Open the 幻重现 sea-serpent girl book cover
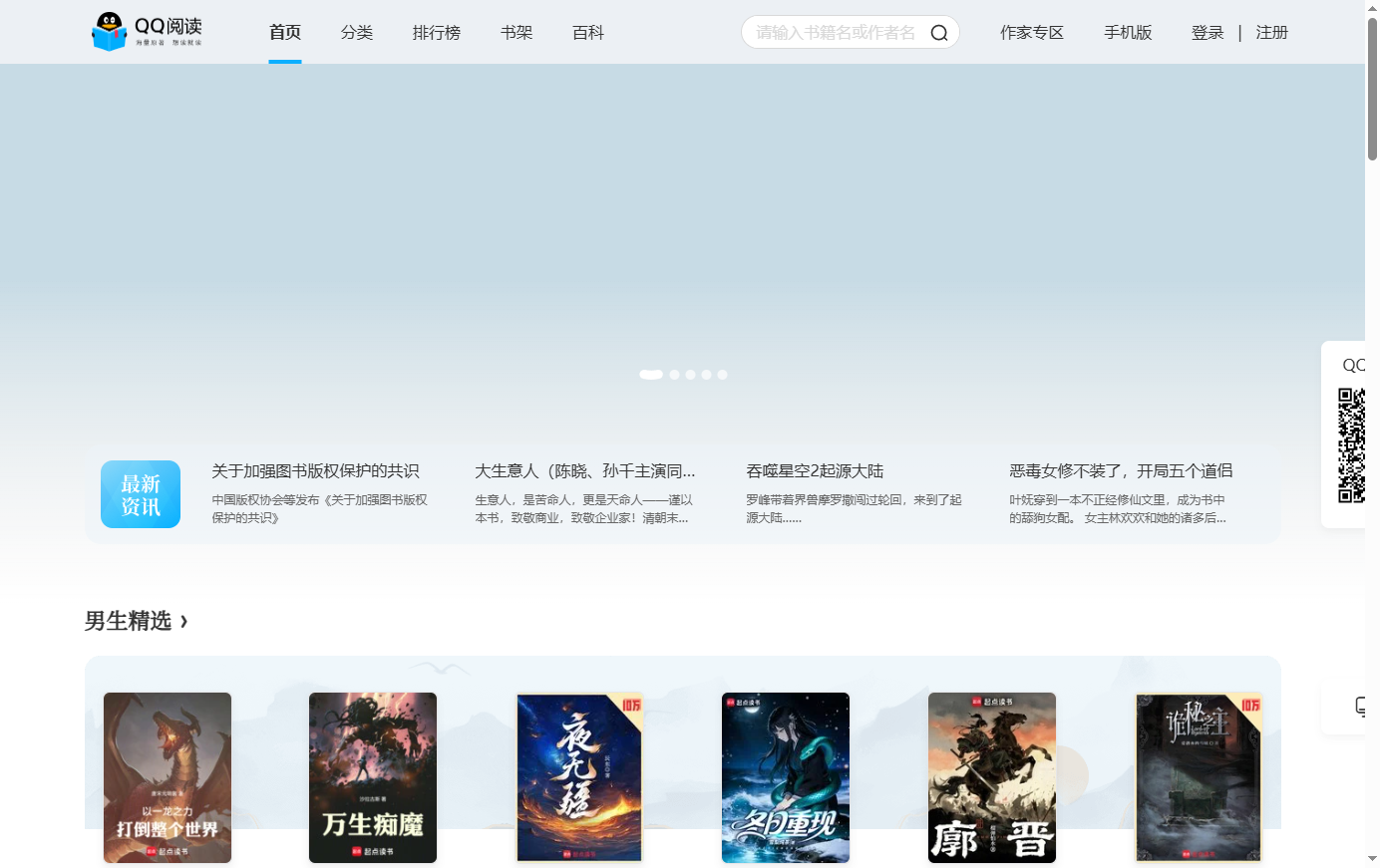The image size is (1380, 868). tap(786, 777)
